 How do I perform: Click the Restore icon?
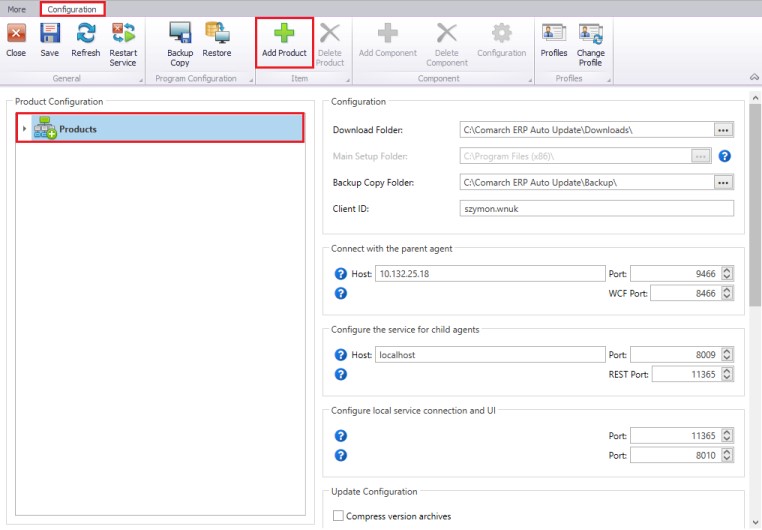[x=217, y=34]
